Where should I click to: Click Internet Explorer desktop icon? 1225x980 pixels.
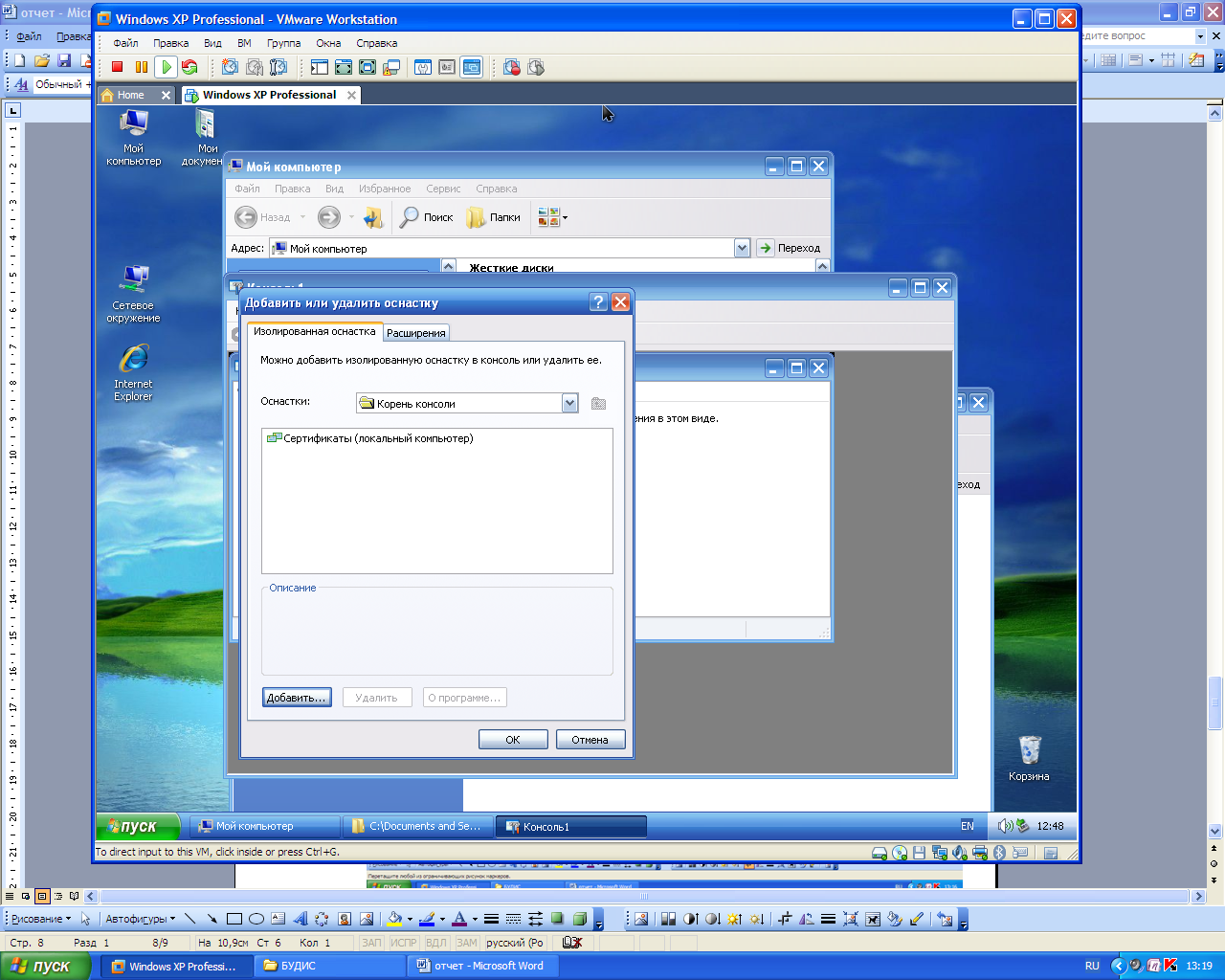point(133,373)
